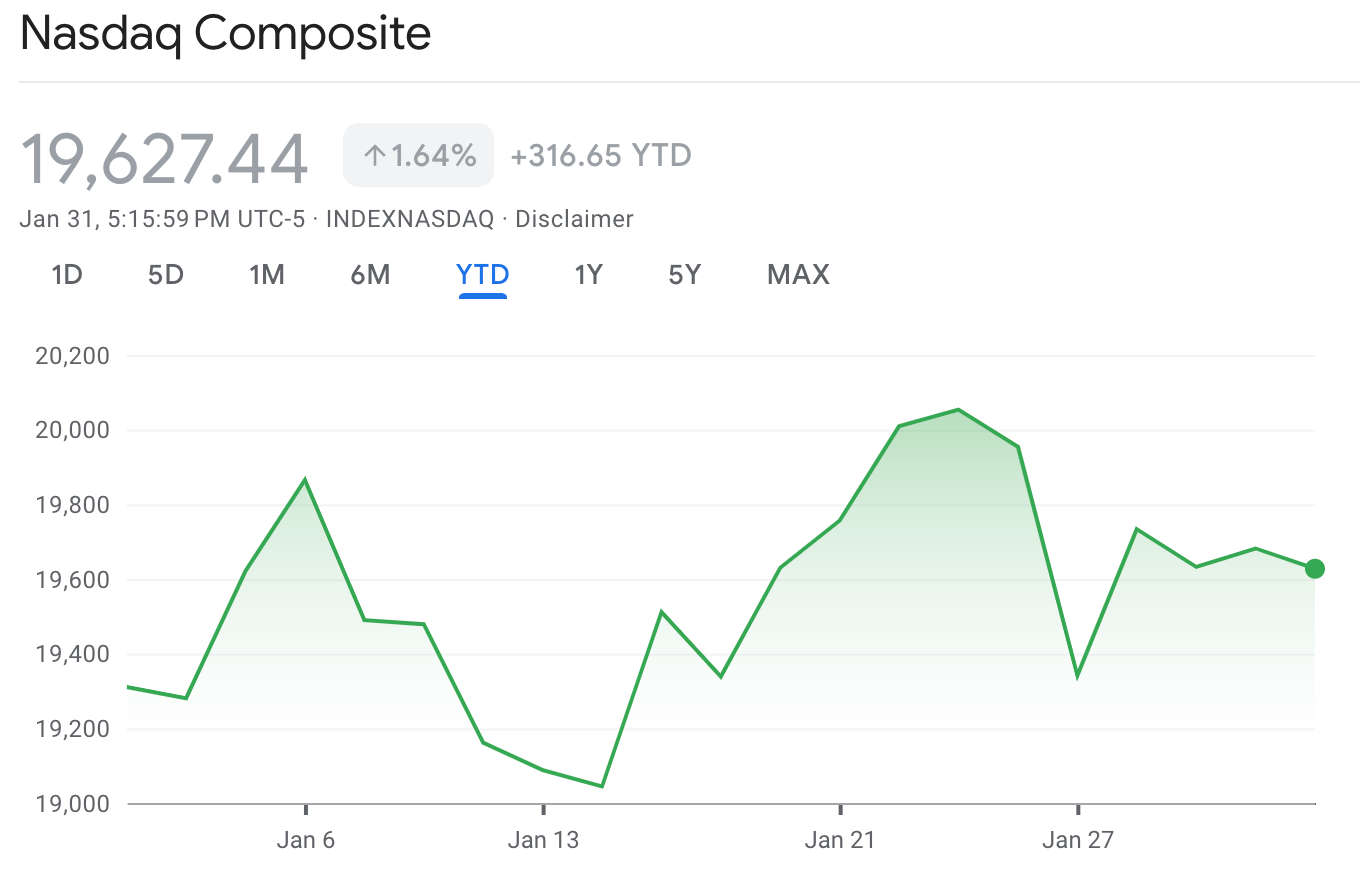This screenshot has width=1360, height=876.
Task: Click the green endpoint dot on the chart
Action: [1315, 569]
